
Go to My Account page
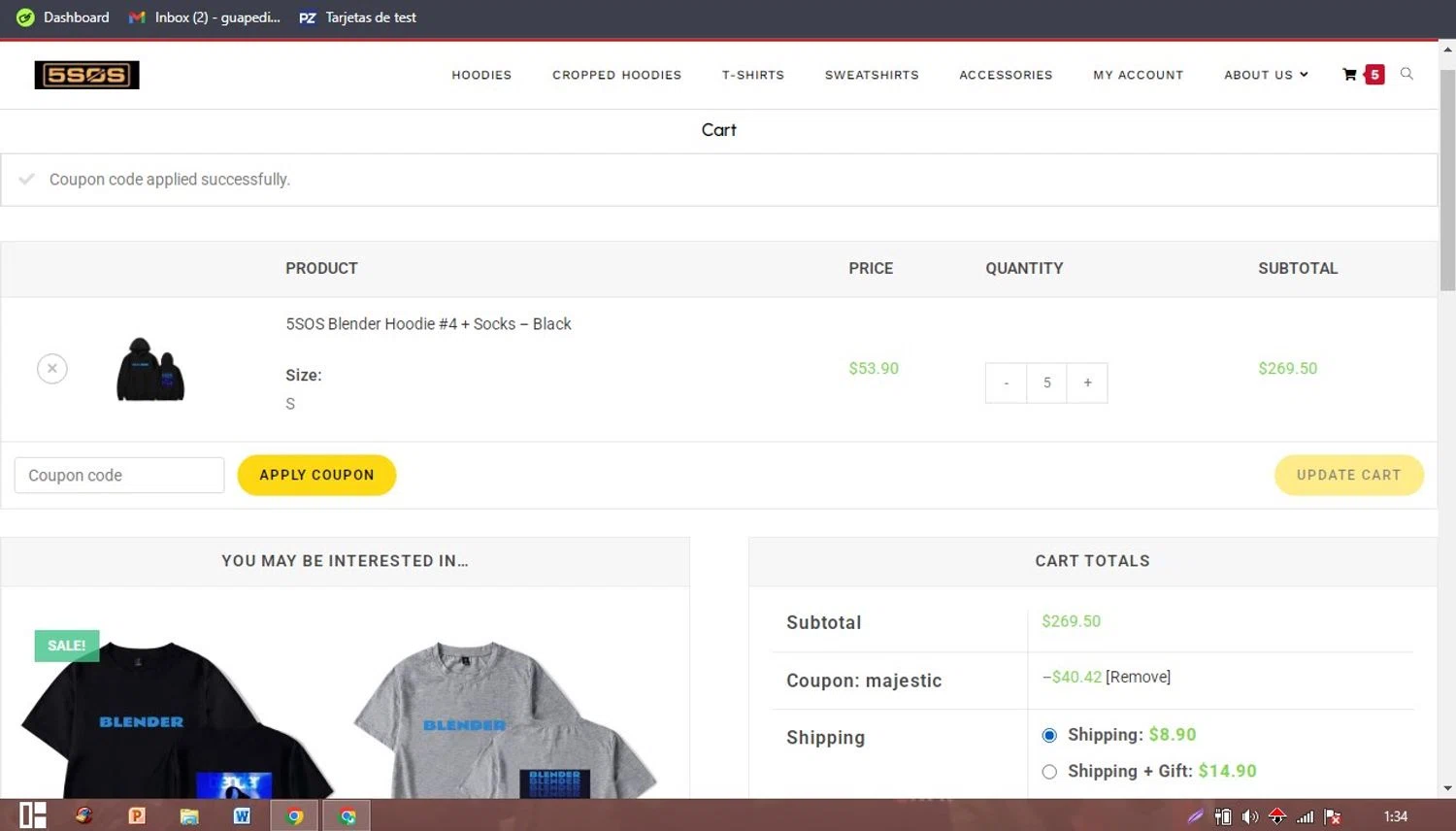point(1139,75)
